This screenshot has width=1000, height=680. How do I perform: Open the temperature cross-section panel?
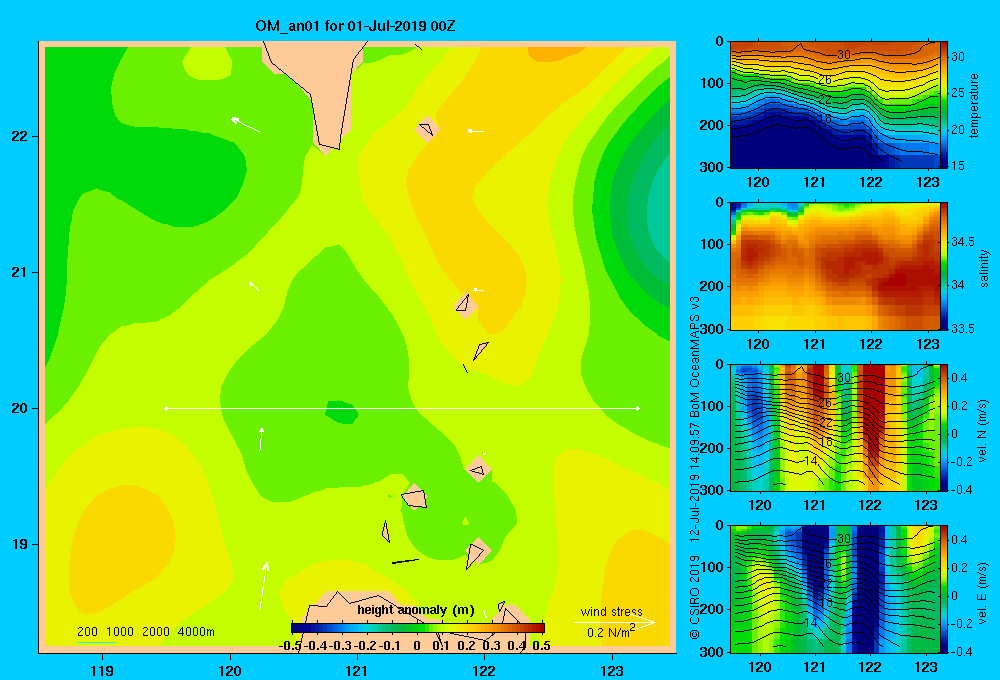click(835, 105)
